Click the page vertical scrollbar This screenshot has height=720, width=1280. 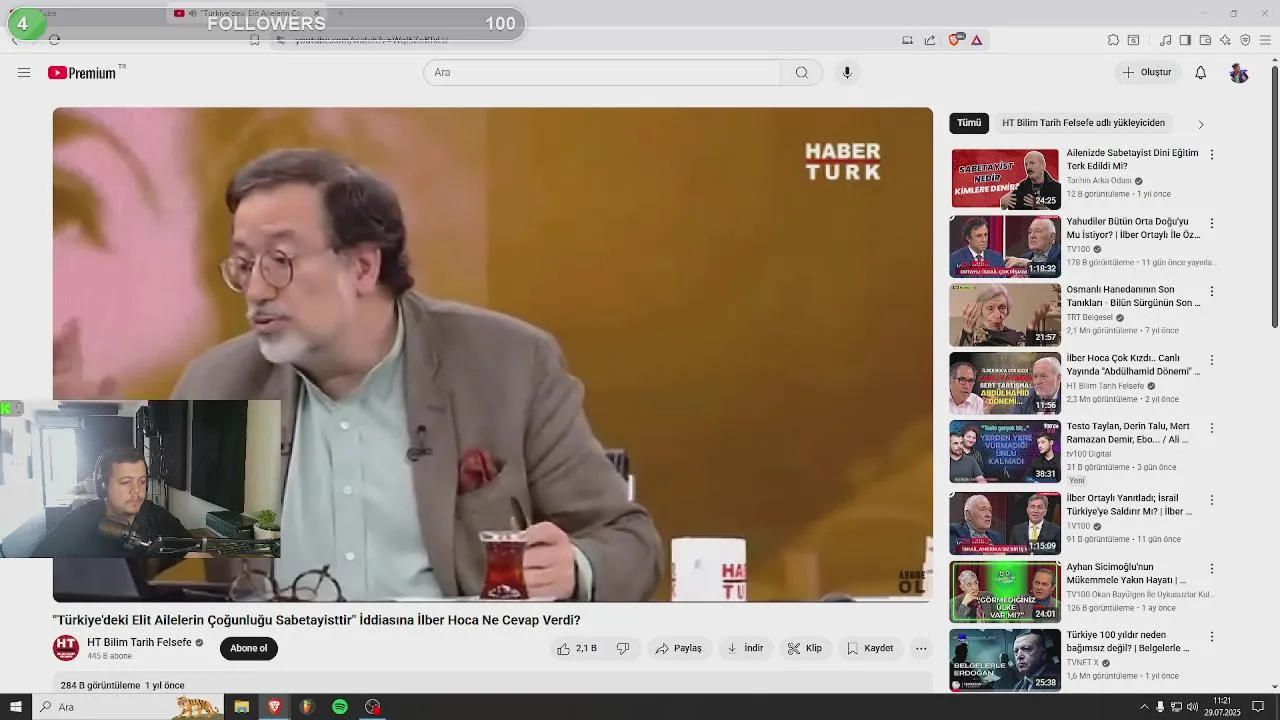click(1274, 195)
